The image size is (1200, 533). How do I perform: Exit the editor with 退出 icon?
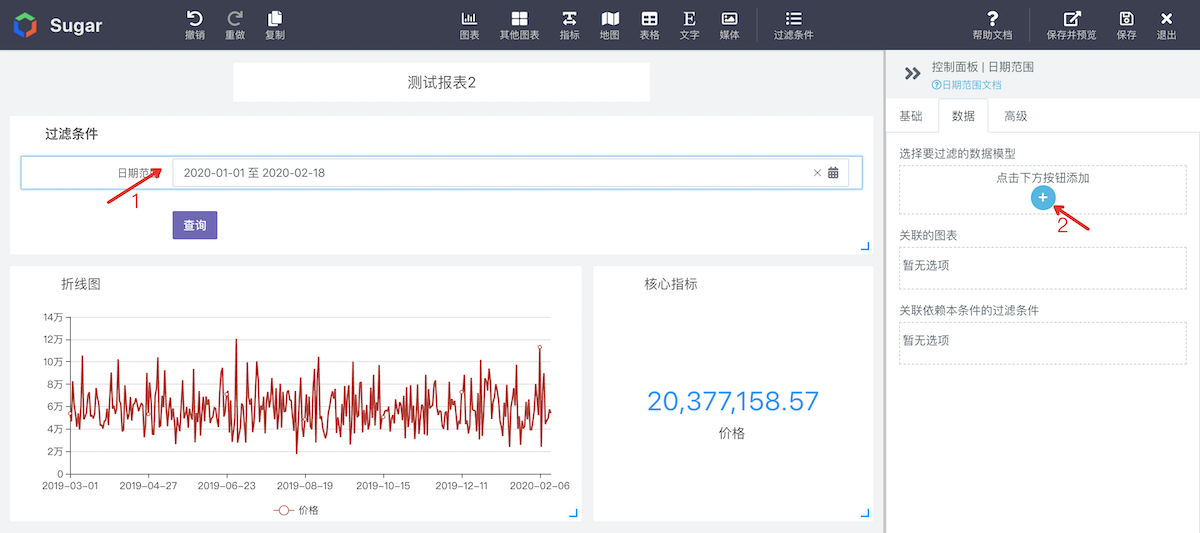tap(1166, 18)
